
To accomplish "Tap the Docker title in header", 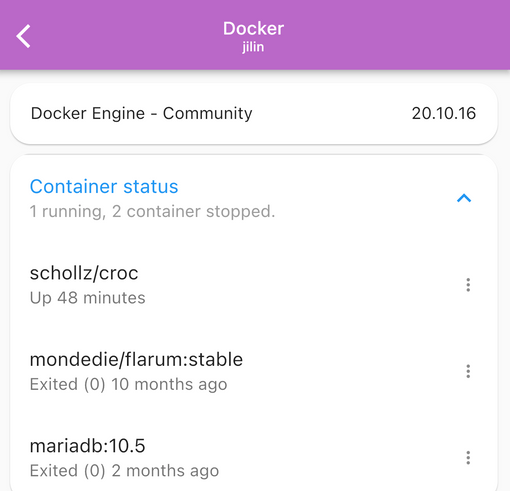I will click(x=254, y=28).
